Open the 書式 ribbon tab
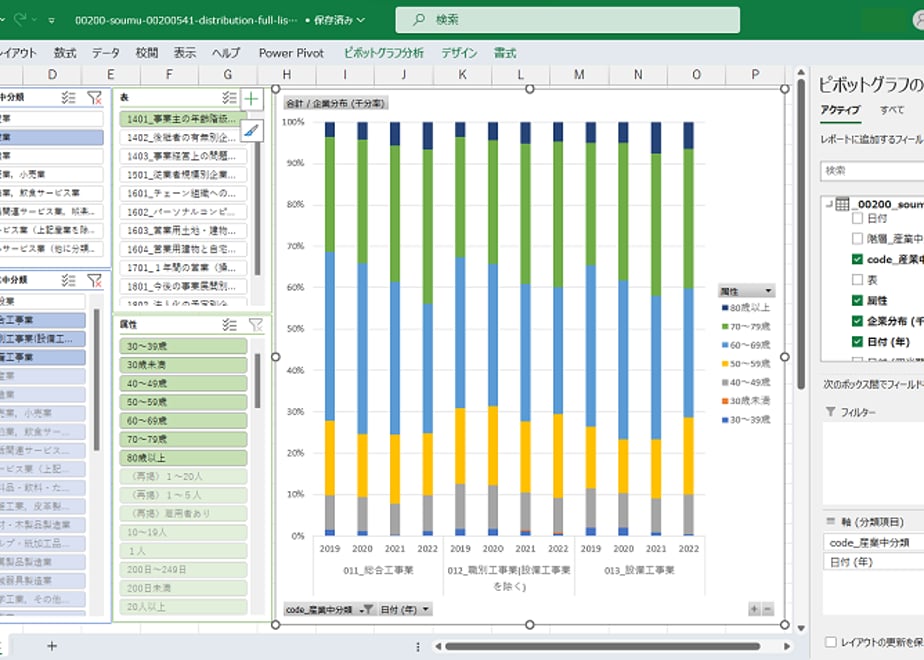The height and width of the screenshot is (660, 924). pos(505,53)
